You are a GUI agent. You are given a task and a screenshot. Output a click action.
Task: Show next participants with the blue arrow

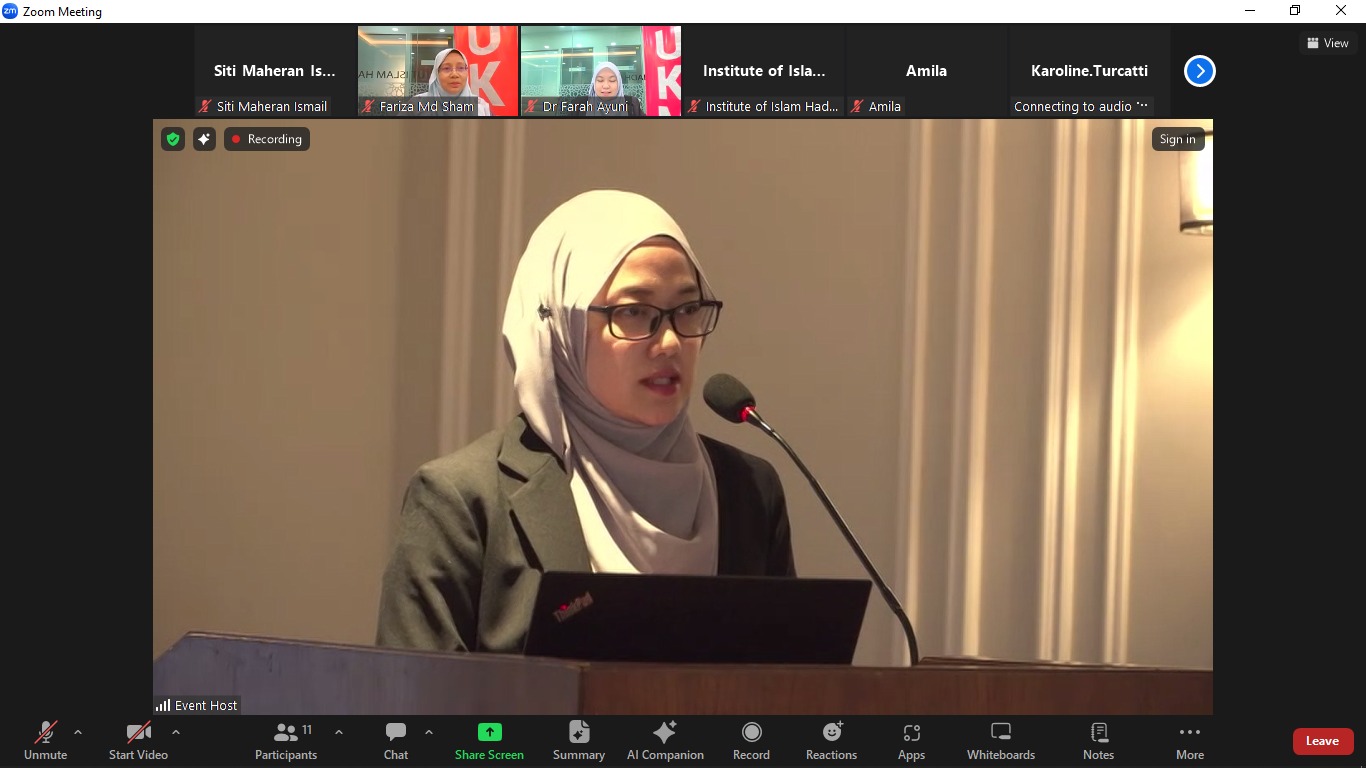(1199, 71)
